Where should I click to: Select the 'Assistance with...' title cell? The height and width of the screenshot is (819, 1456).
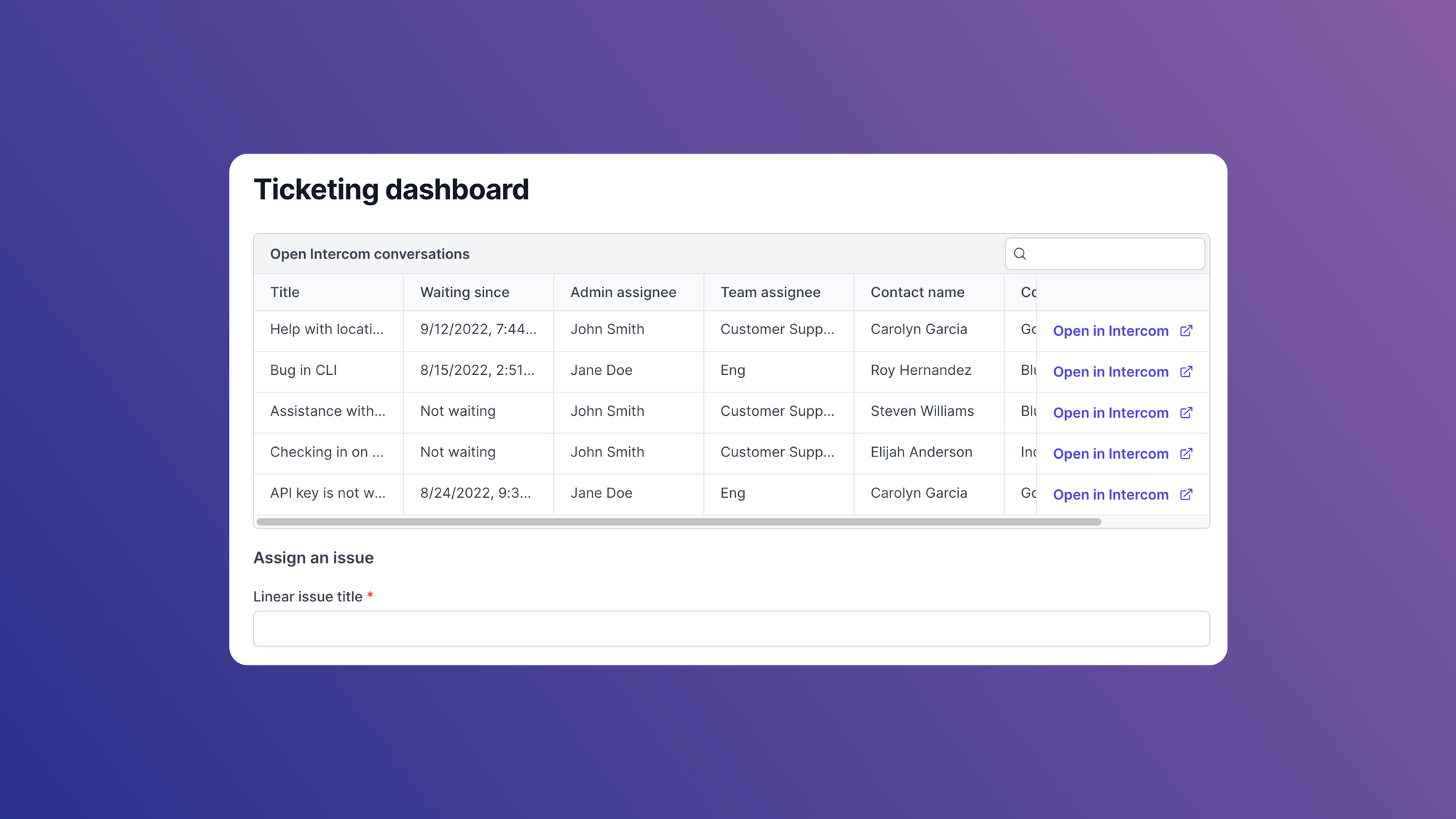328,412
